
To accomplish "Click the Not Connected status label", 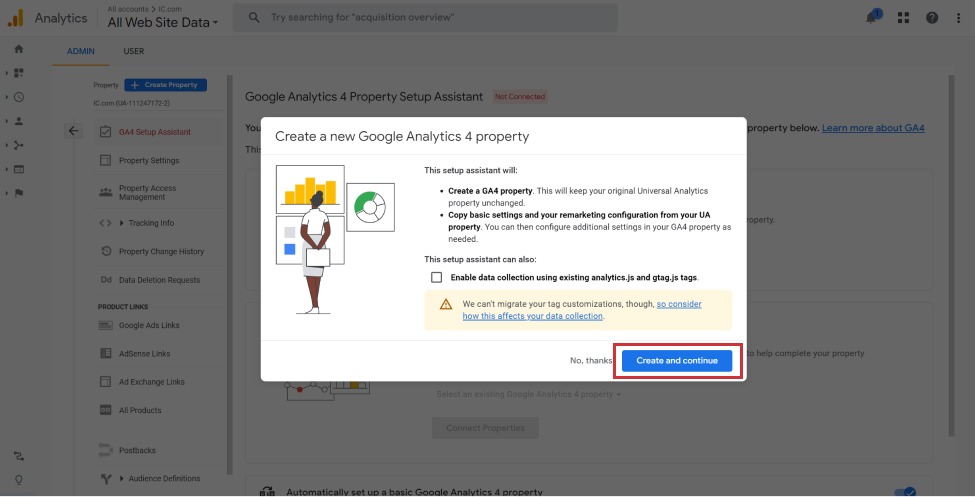I will coord(520,96).
